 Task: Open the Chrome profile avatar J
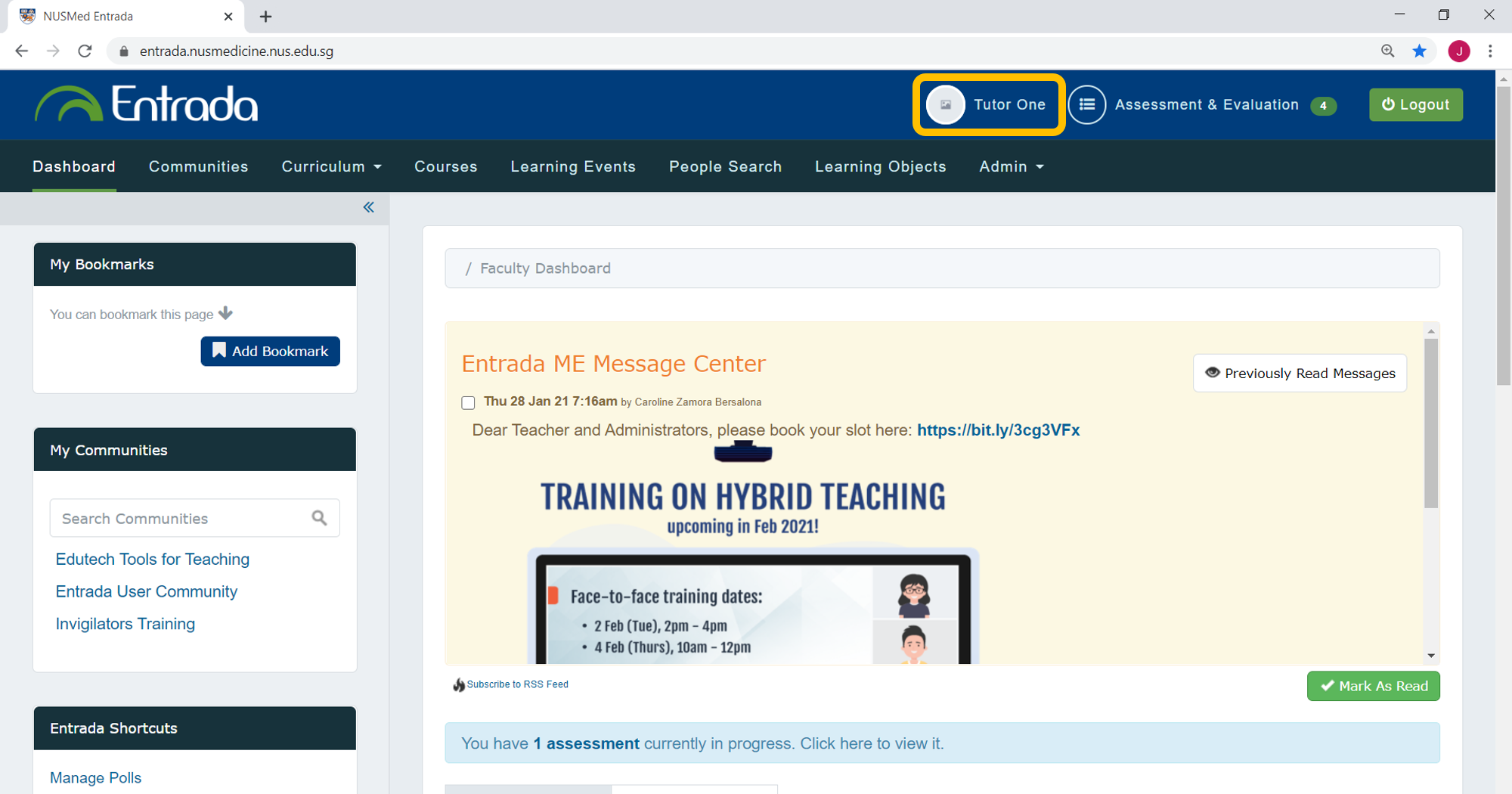click(x=1459, y=51)
